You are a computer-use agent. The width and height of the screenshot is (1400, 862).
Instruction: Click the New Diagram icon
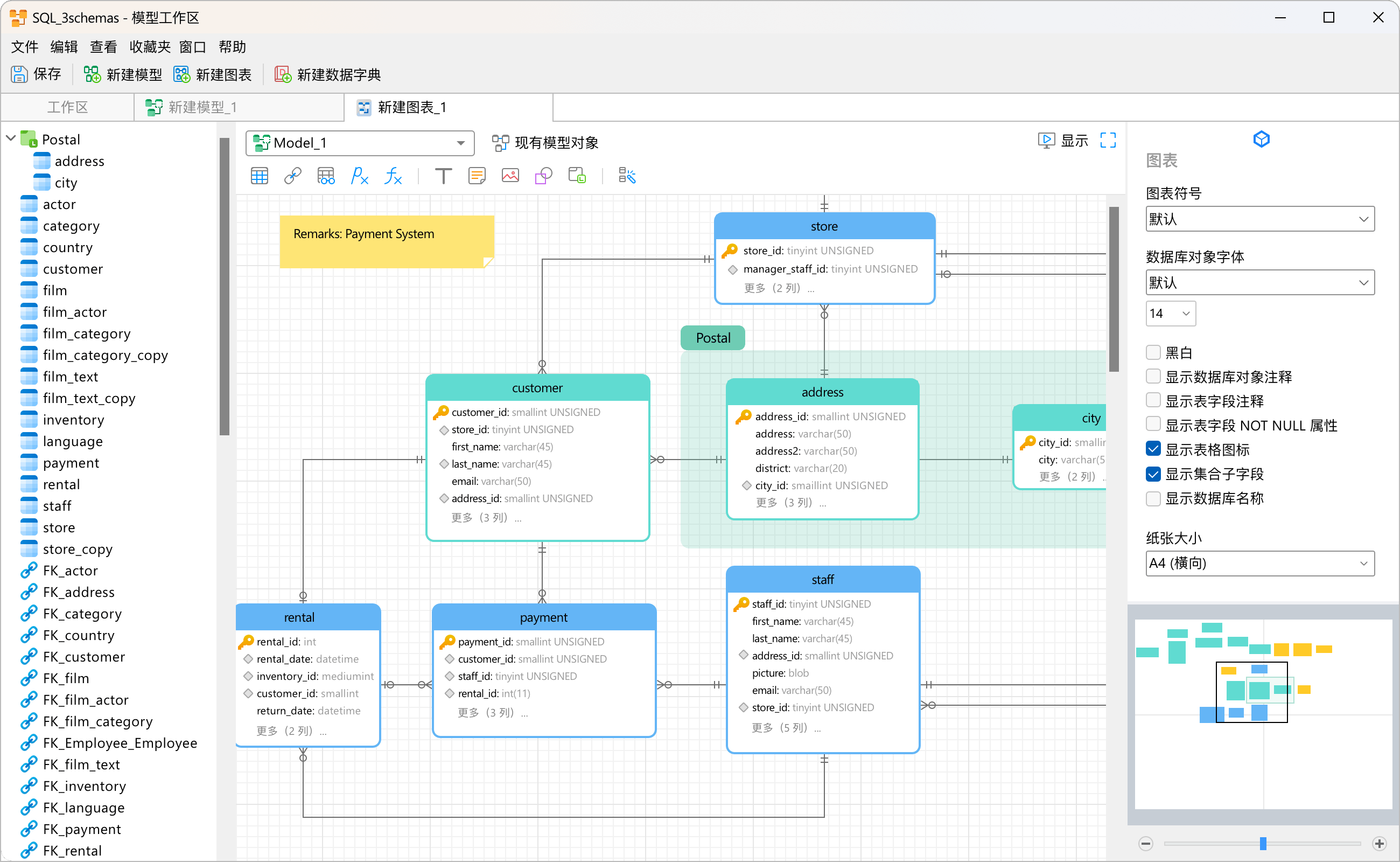pos(182,74)
